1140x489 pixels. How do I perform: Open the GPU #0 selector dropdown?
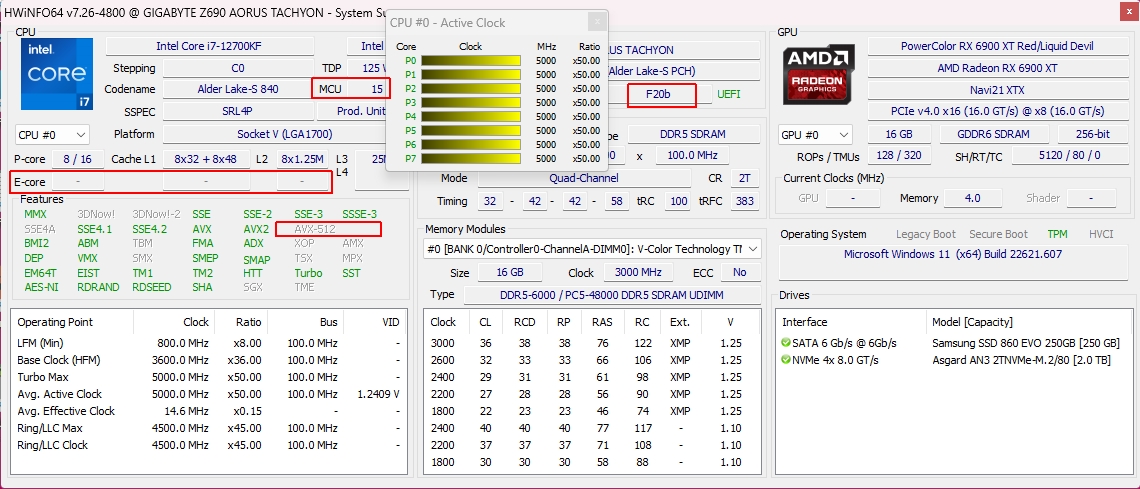coord(815,135)
